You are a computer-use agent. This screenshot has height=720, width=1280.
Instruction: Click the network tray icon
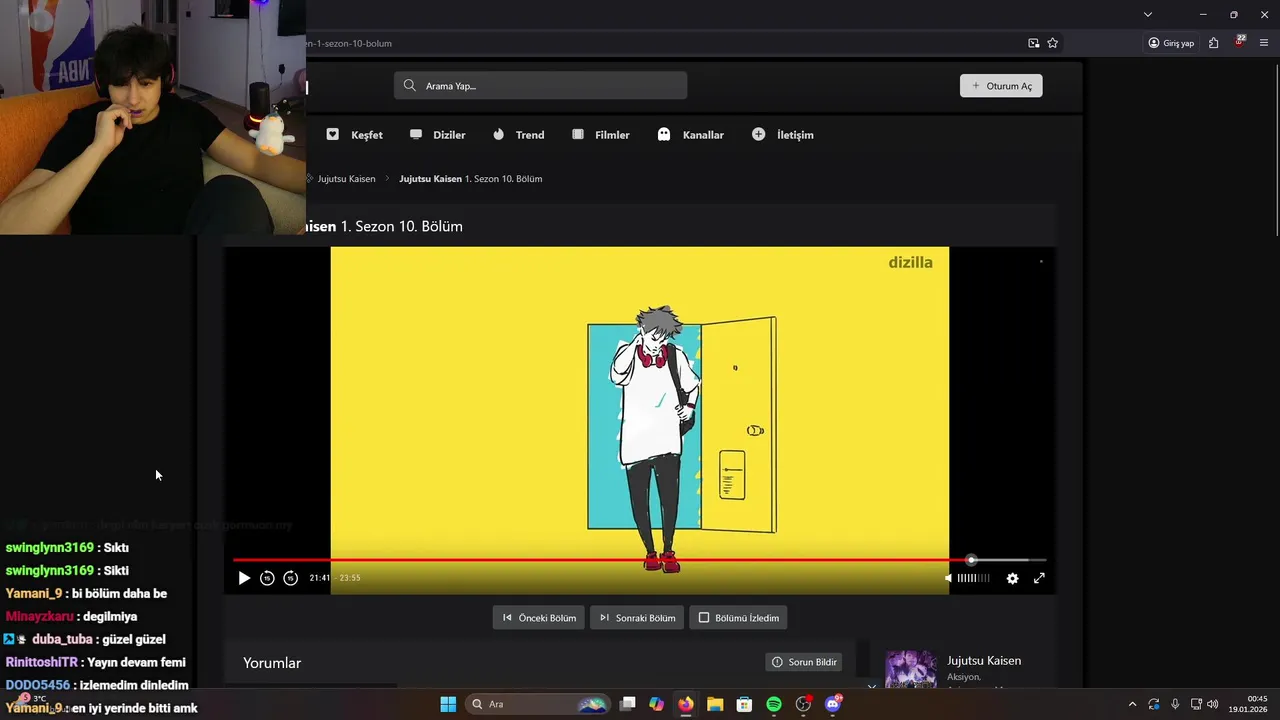[x=1196, y=704]
